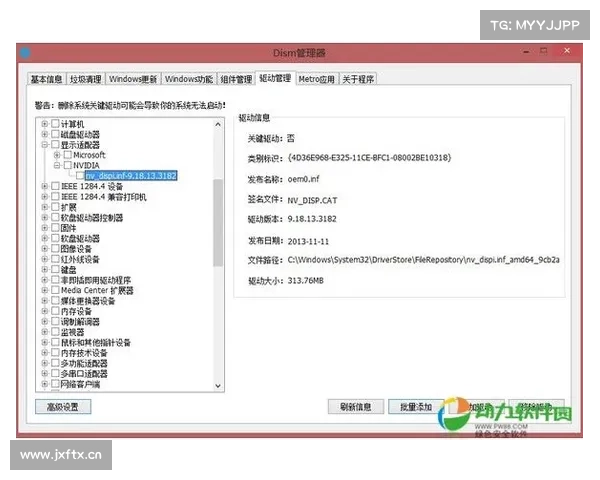Expand the 内存设备 tree node
Viewport: 600px width, 480px height.
coord(45,311)
